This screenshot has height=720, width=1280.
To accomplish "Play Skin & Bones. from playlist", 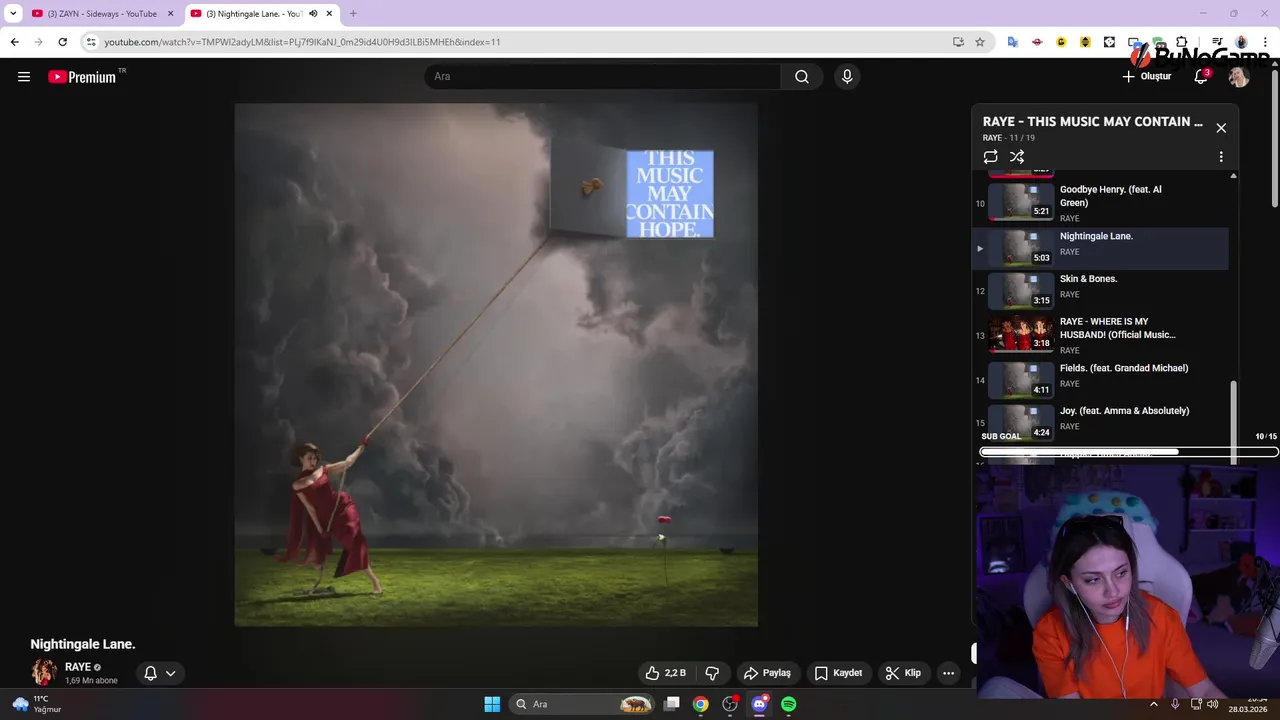I will click(1101, 291).
